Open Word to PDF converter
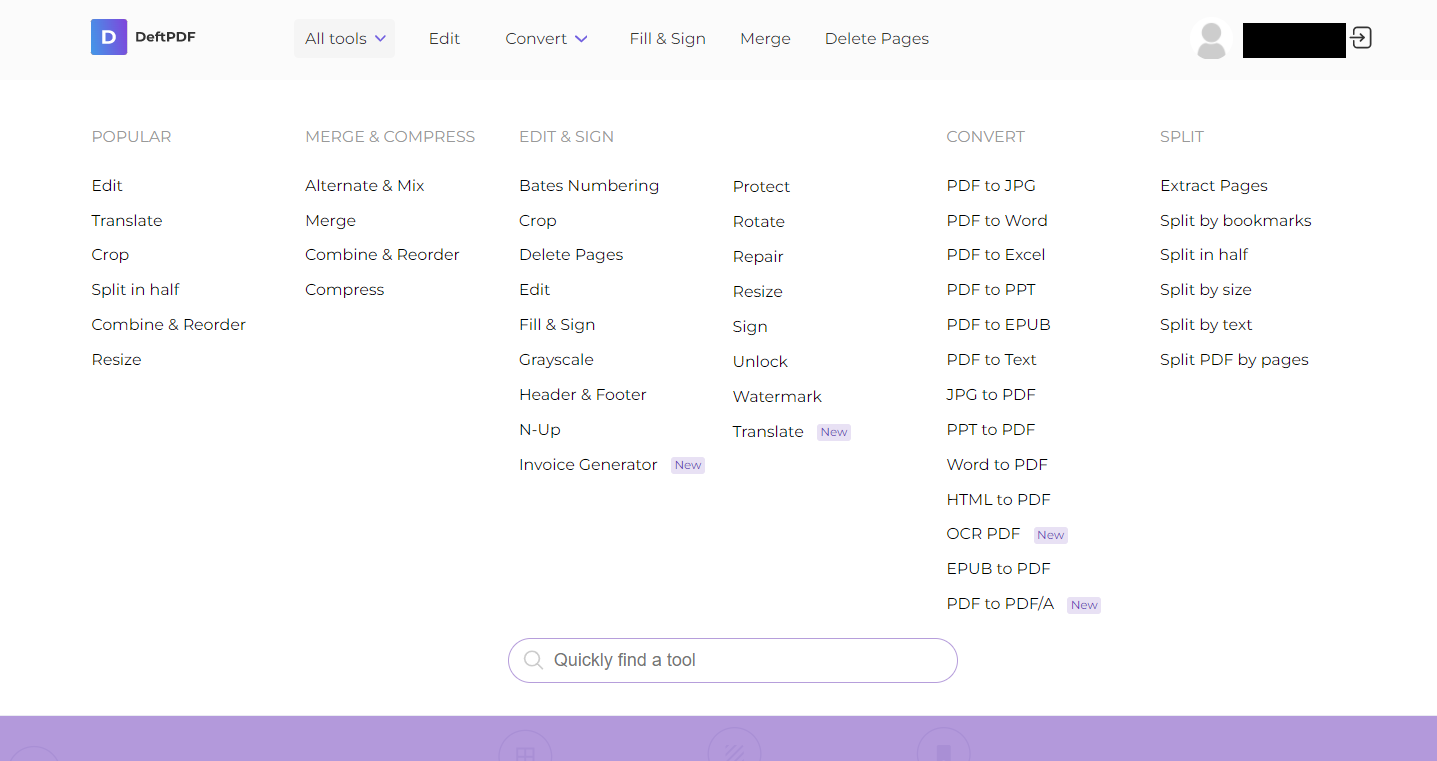The width and height of the screenshot is (1437, 761). tap(997, 464)
